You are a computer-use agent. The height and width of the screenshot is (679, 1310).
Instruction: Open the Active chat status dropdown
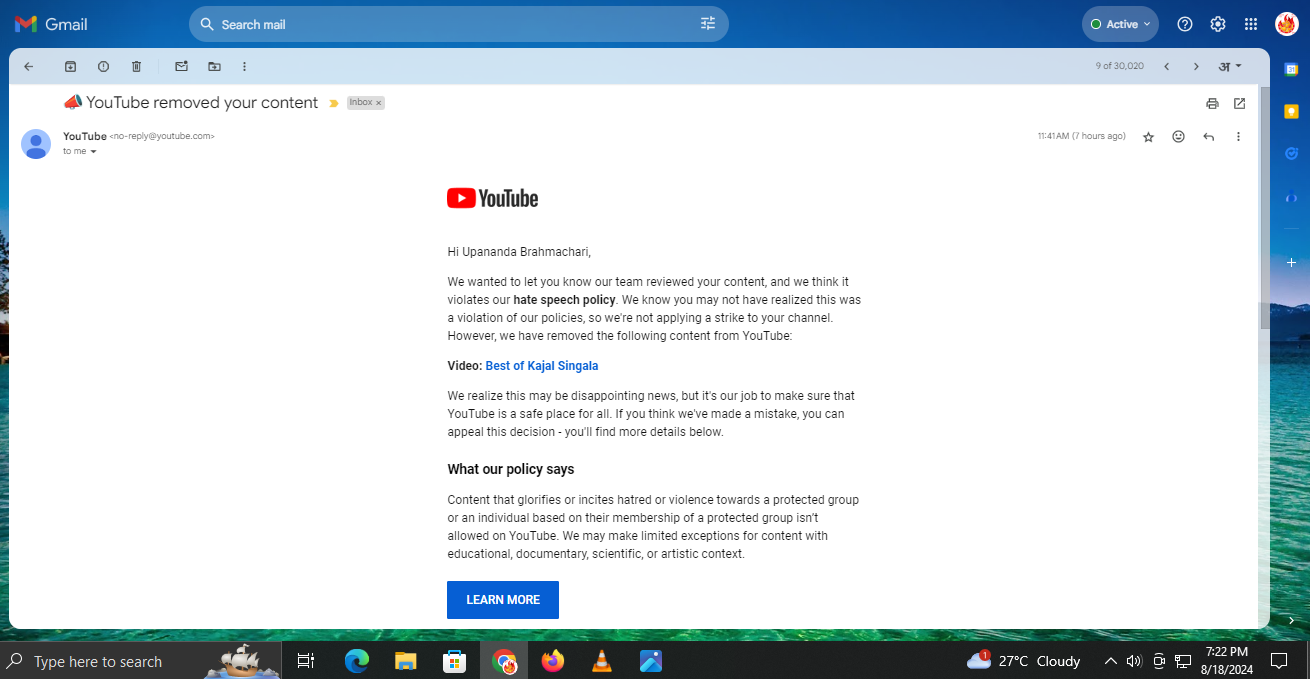click(1119, 23)
